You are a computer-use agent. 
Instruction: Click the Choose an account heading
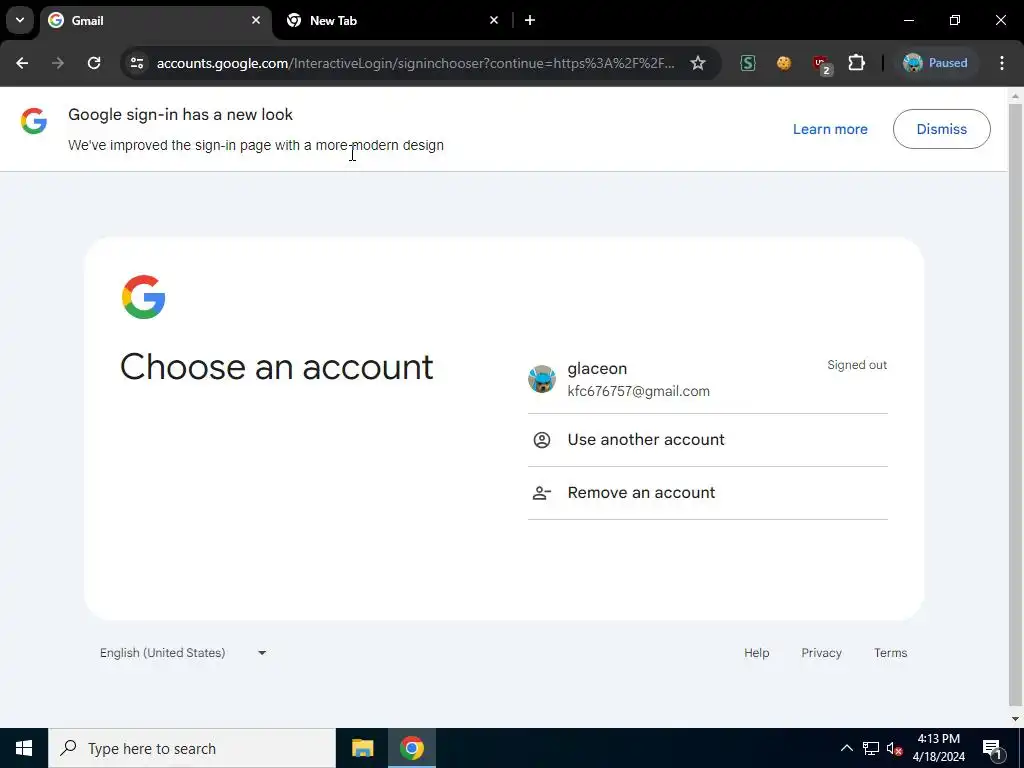point(276,366)
